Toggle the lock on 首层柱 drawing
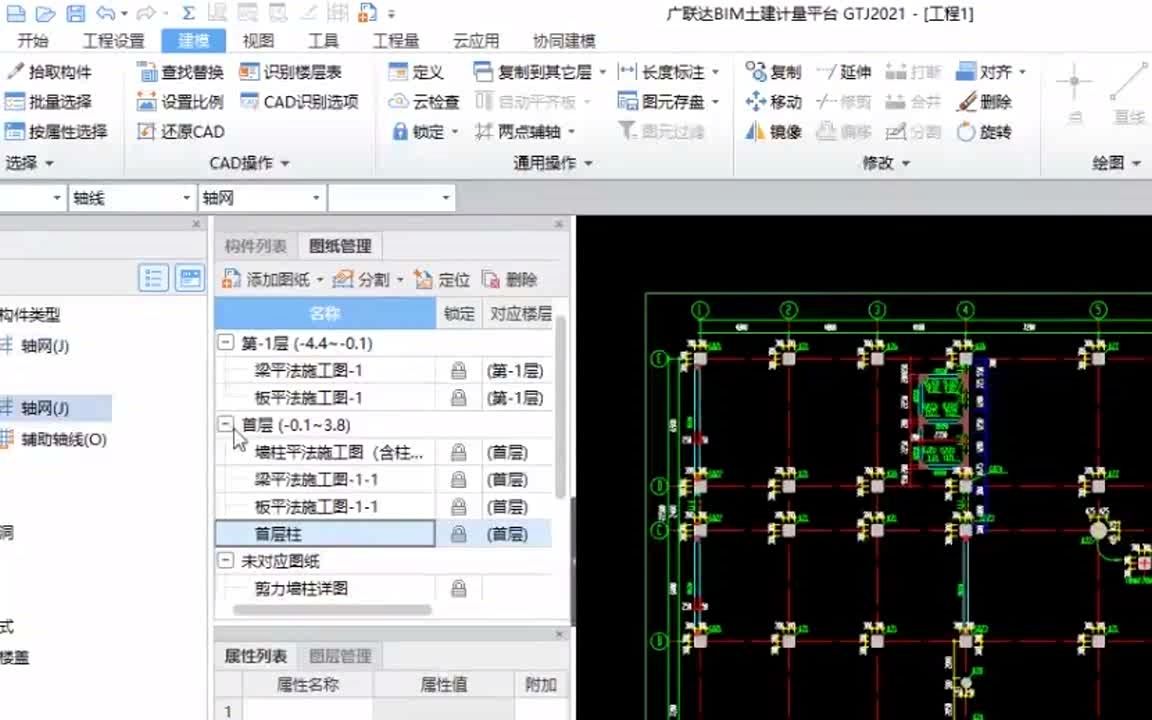Viewport: 1152px width, 720px height. pyautogui.click(x=457, y=534)
